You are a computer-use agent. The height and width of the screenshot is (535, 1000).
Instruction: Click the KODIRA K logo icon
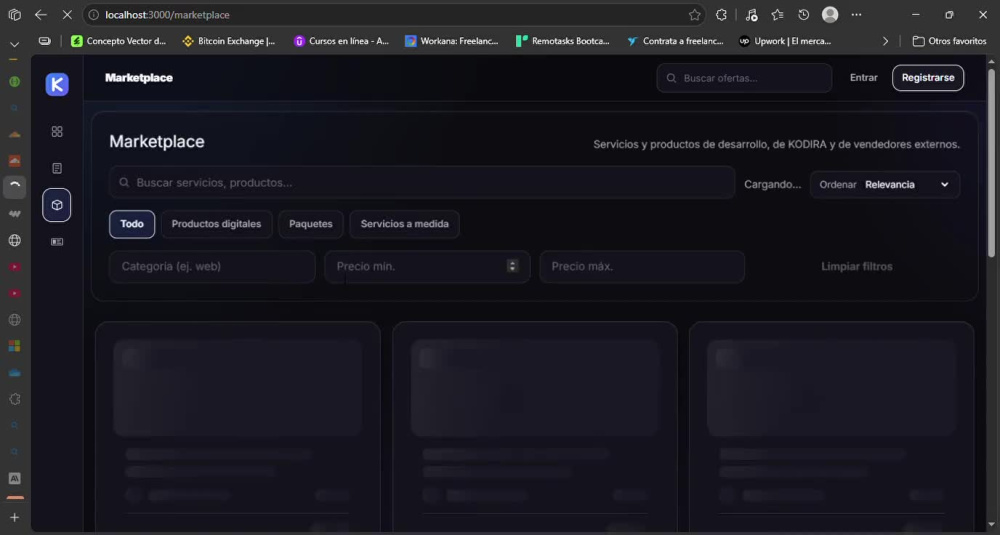point(57,84)
